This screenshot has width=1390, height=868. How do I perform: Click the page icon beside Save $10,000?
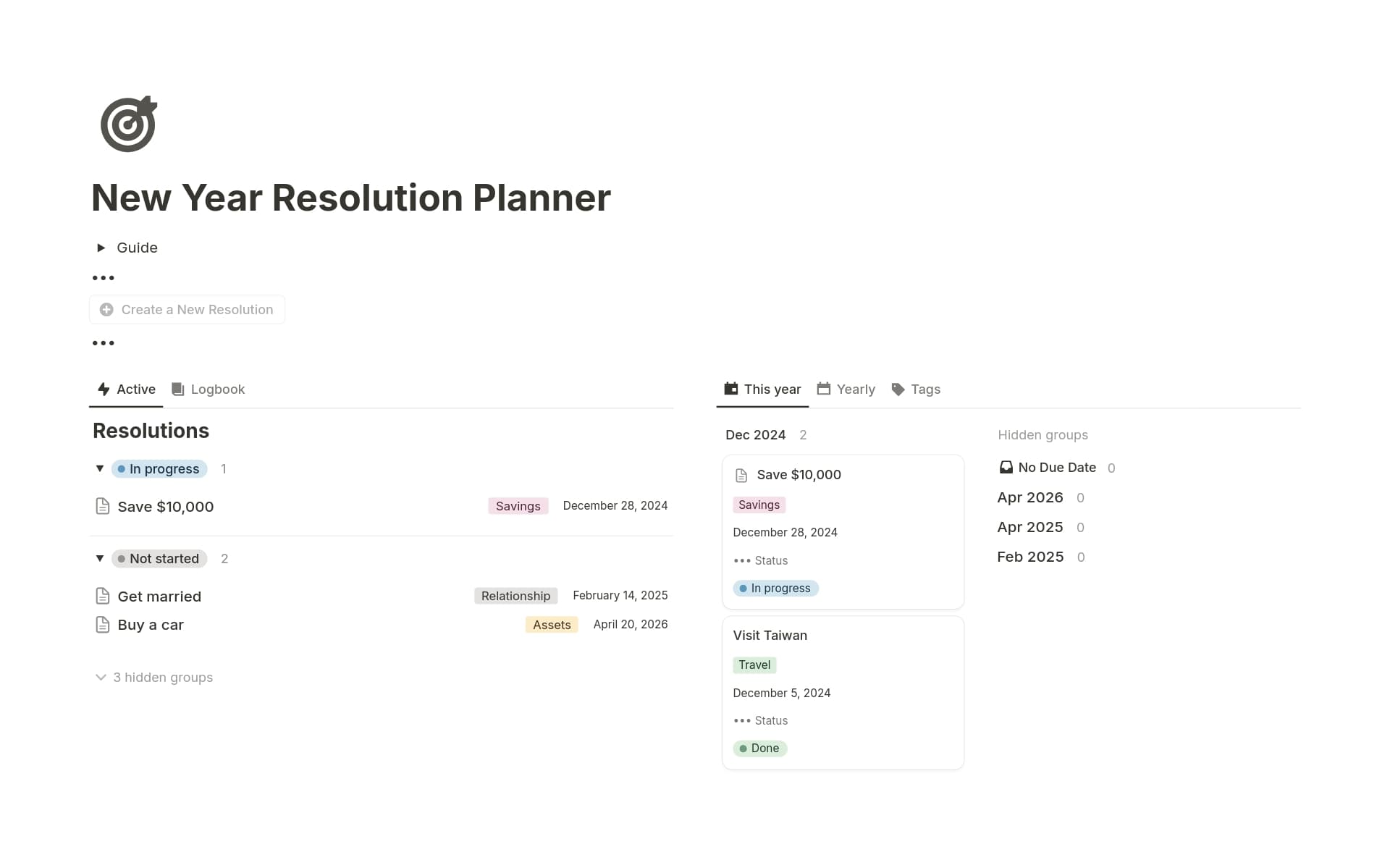pyautogui.click(x=102, y=506)
